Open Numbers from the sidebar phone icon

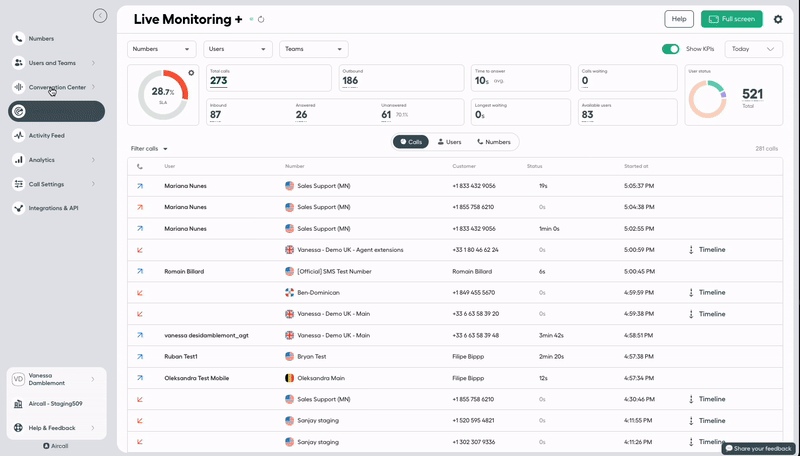tap(19, 38)
